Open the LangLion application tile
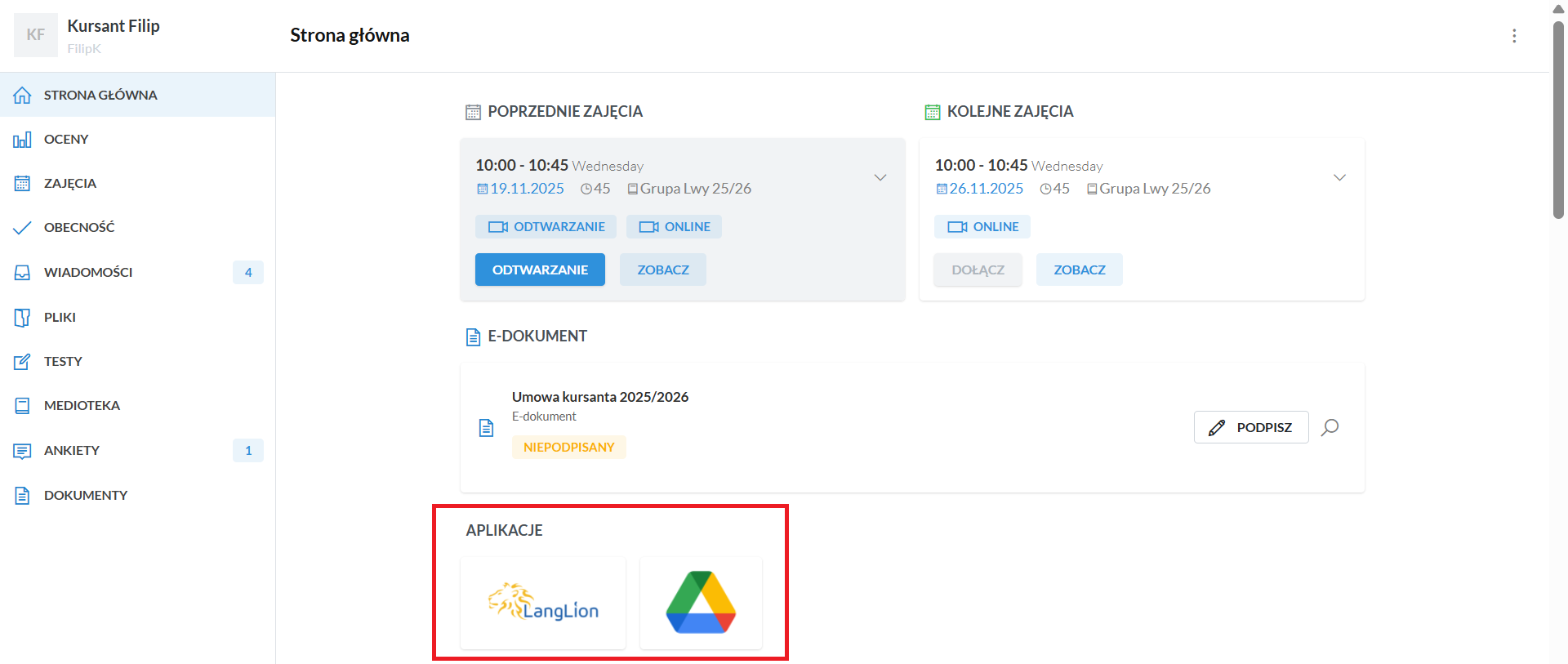Image resolution: width=1568 pixels, height=664 pixels. pyautogui.click(x=543, y=603)
